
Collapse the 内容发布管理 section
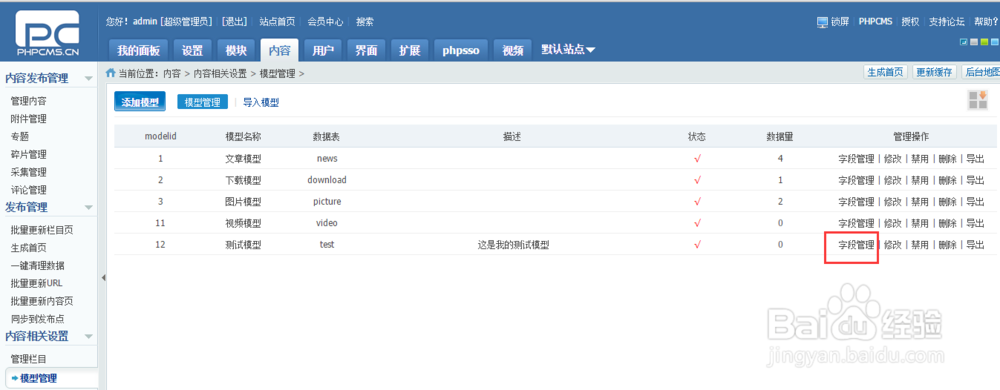tap(89, 79)
